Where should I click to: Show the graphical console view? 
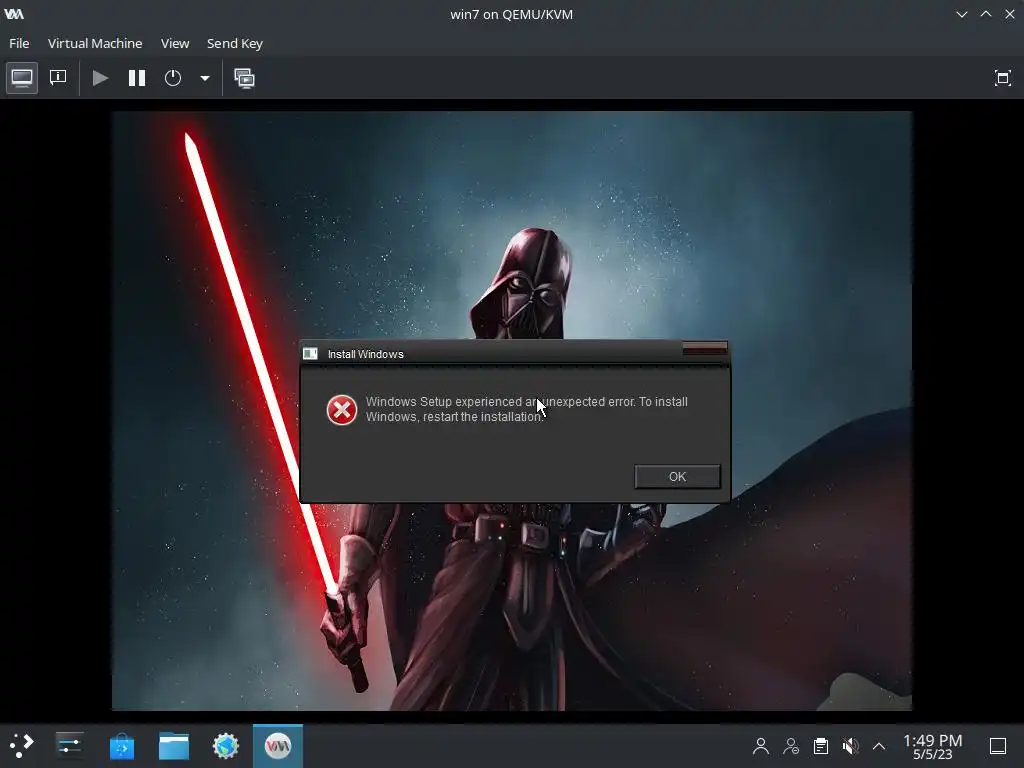coord(22,78)
